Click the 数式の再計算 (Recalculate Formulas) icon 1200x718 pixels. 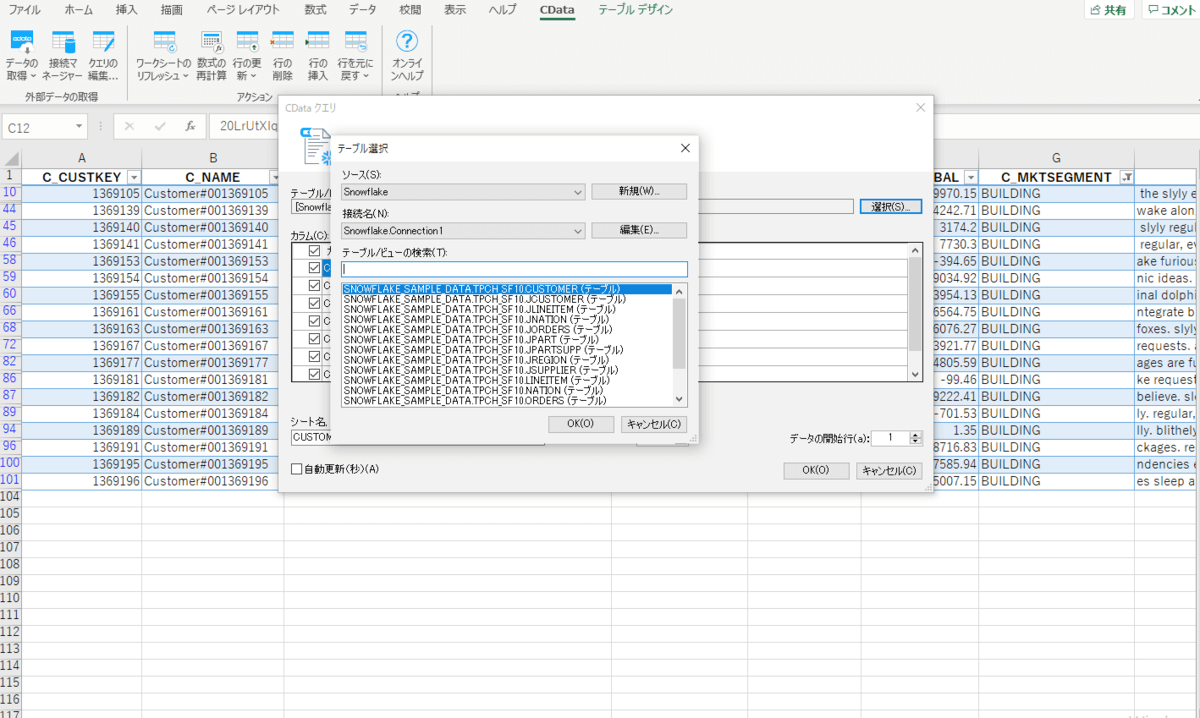pyautogui.click(x=211, y=42)
